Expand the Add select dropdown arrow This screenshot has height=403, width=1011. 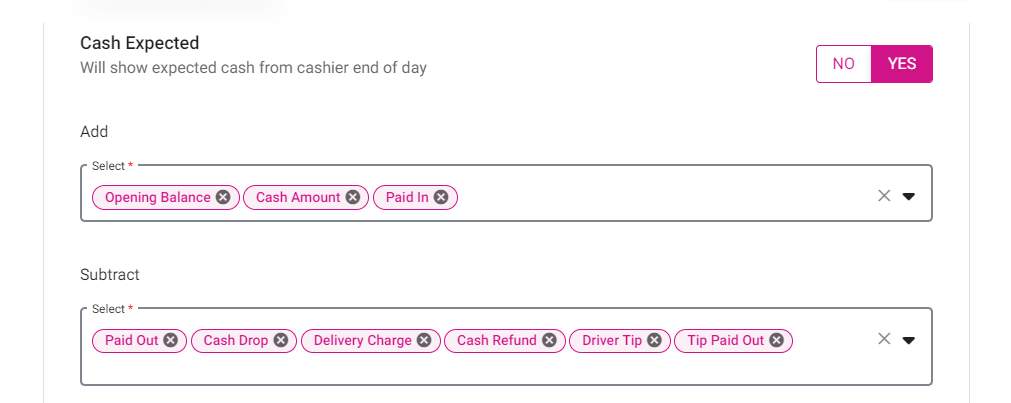[908, 197]
